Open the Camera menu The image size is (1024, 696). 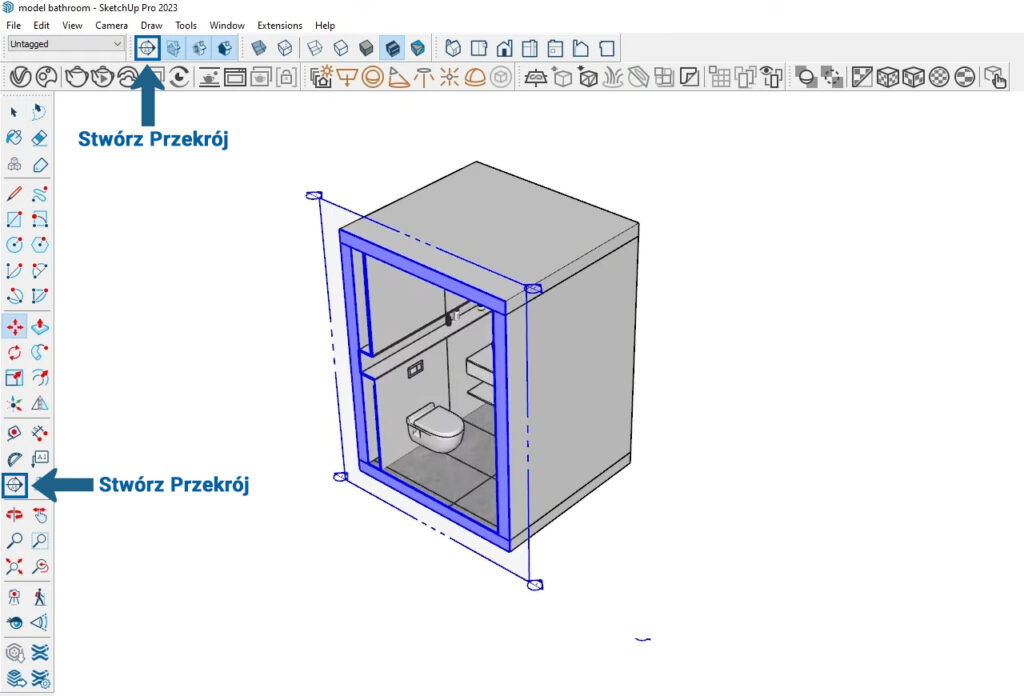[111, 25]
